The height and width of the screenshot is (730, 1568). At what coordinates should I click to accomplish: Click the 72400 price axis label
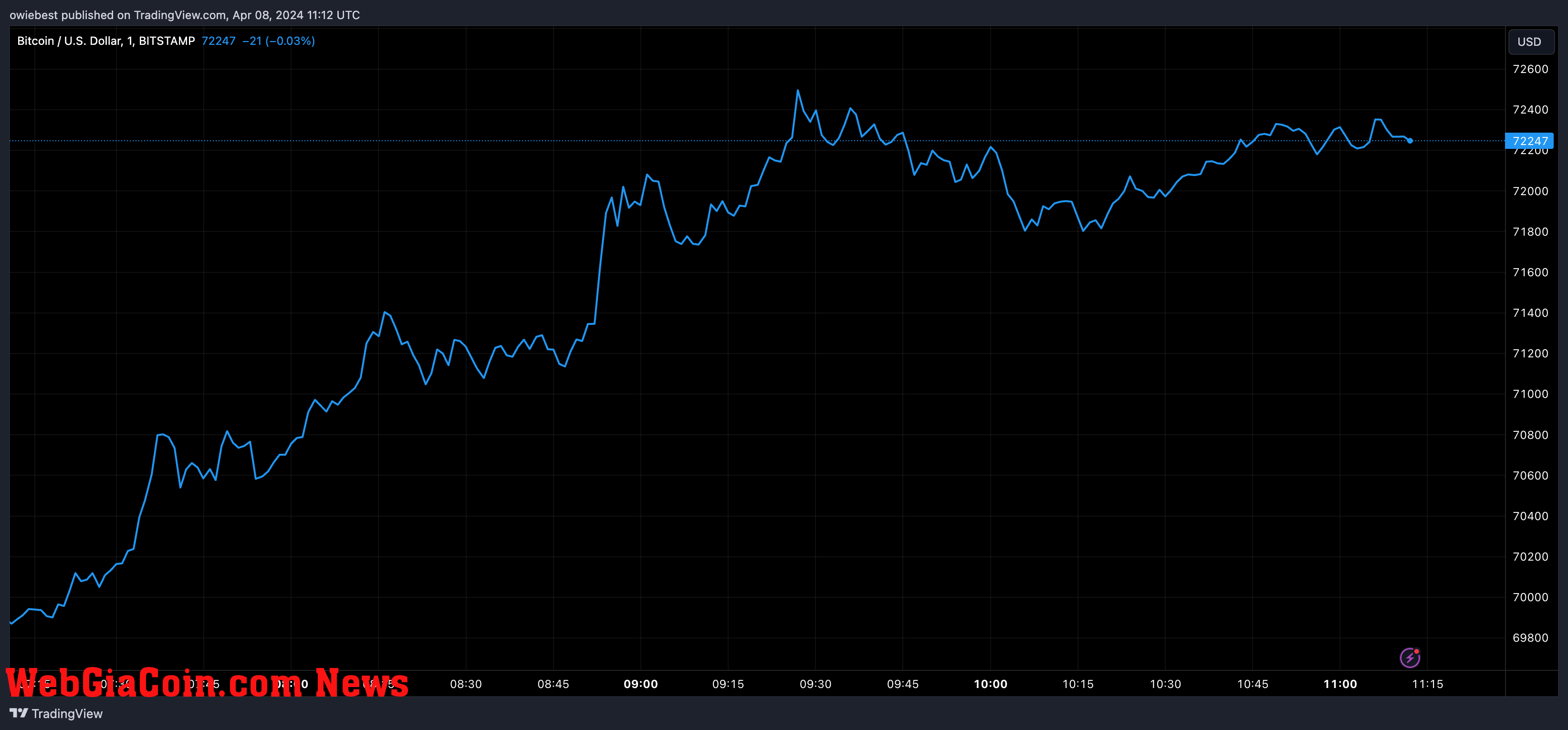pos(1530,110)
